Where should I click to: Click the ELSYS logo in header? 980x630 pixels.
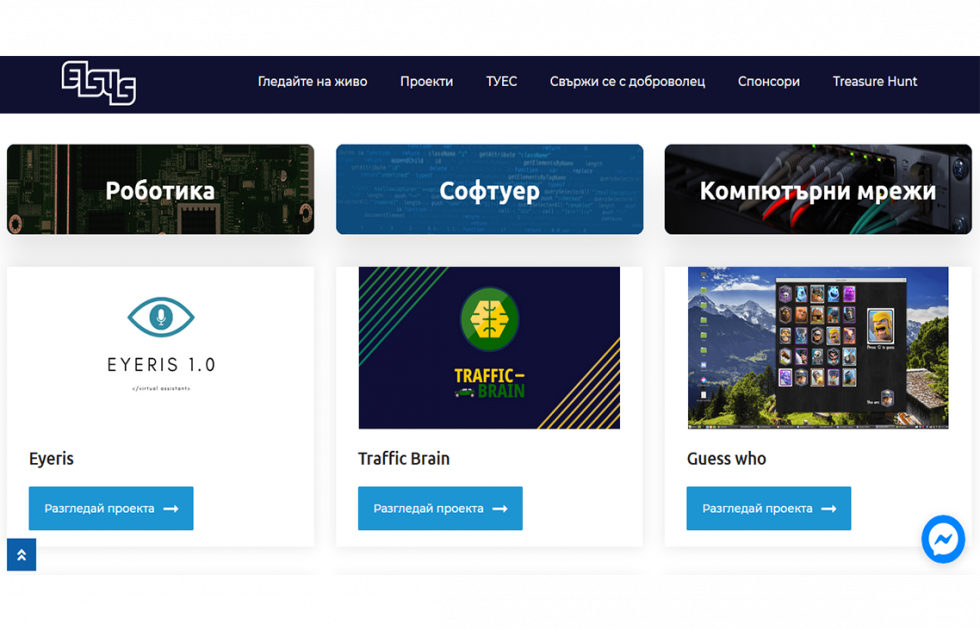pyautogui.click(x=98, y=83)
